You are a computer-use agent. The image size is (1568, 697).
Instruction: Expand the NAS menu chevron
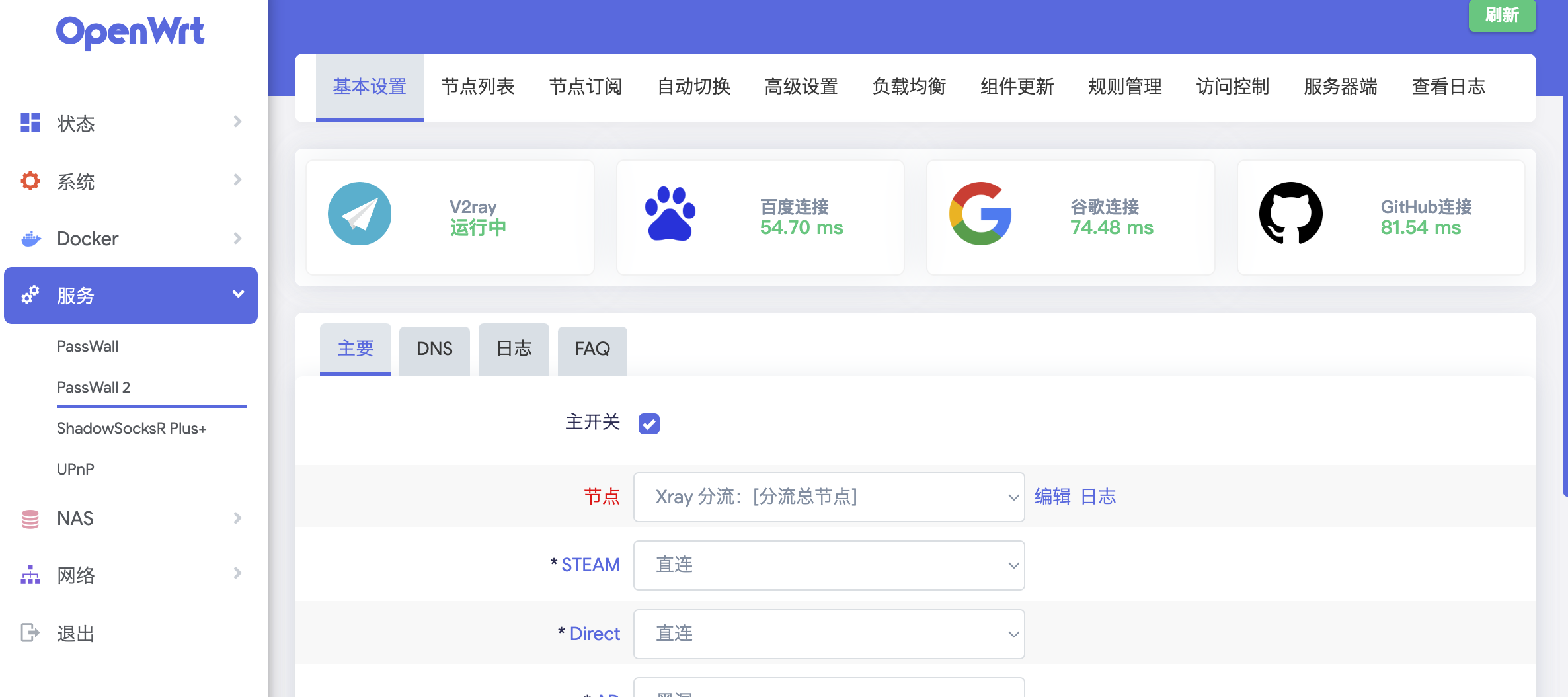coord(237,518)
